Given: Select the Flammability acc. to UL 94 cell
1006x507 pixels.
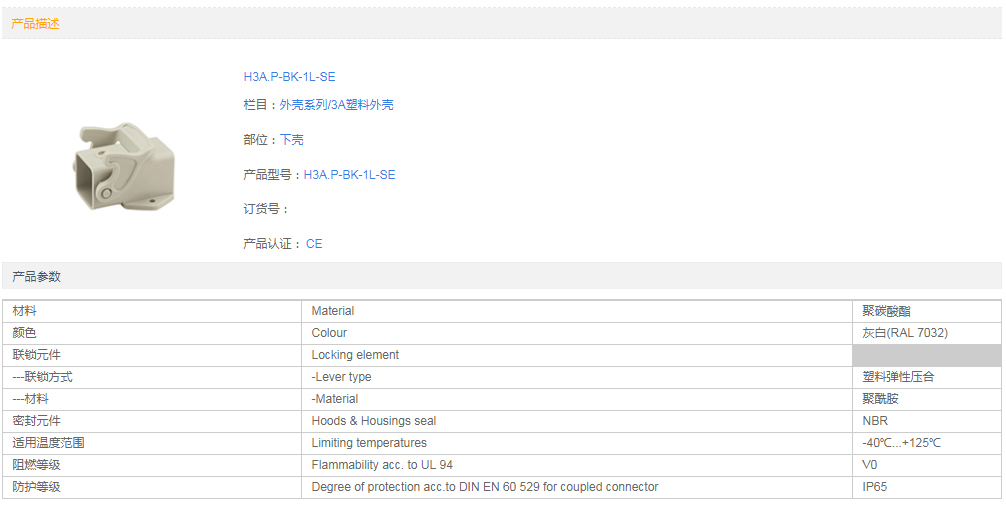Looking at the screenshot, I should (381, 465).
